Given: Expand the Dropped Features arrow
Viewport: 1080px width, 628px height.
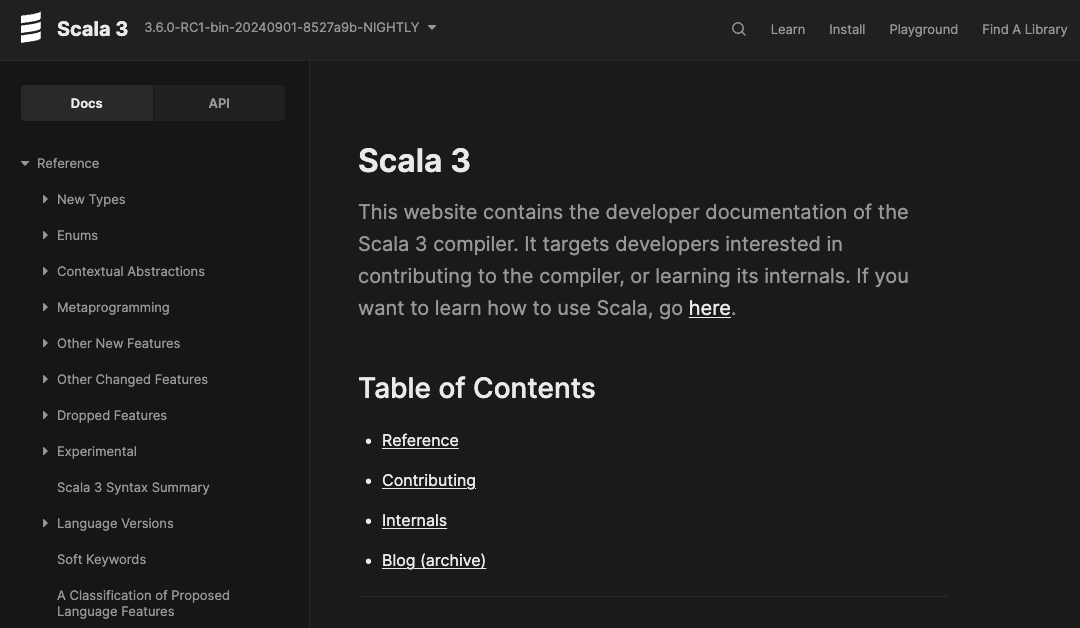Looking at the screenshot, I should click(x=45, y=415).
